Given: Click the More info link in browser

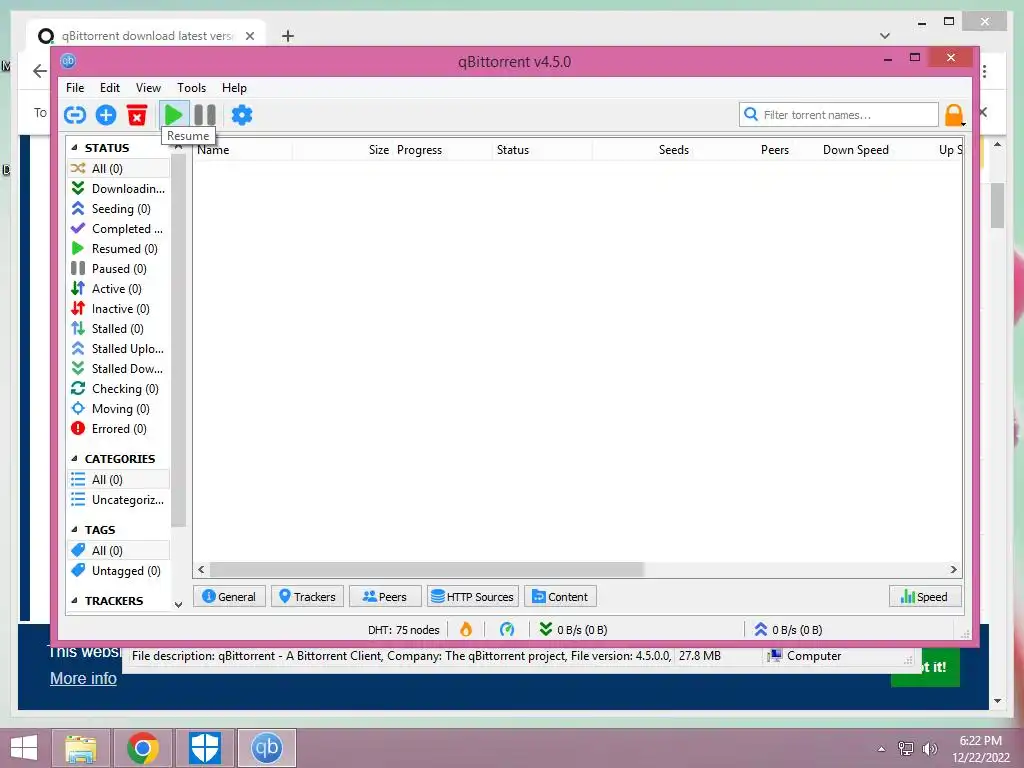Looking at the screenshot, I should click(84, 679).
